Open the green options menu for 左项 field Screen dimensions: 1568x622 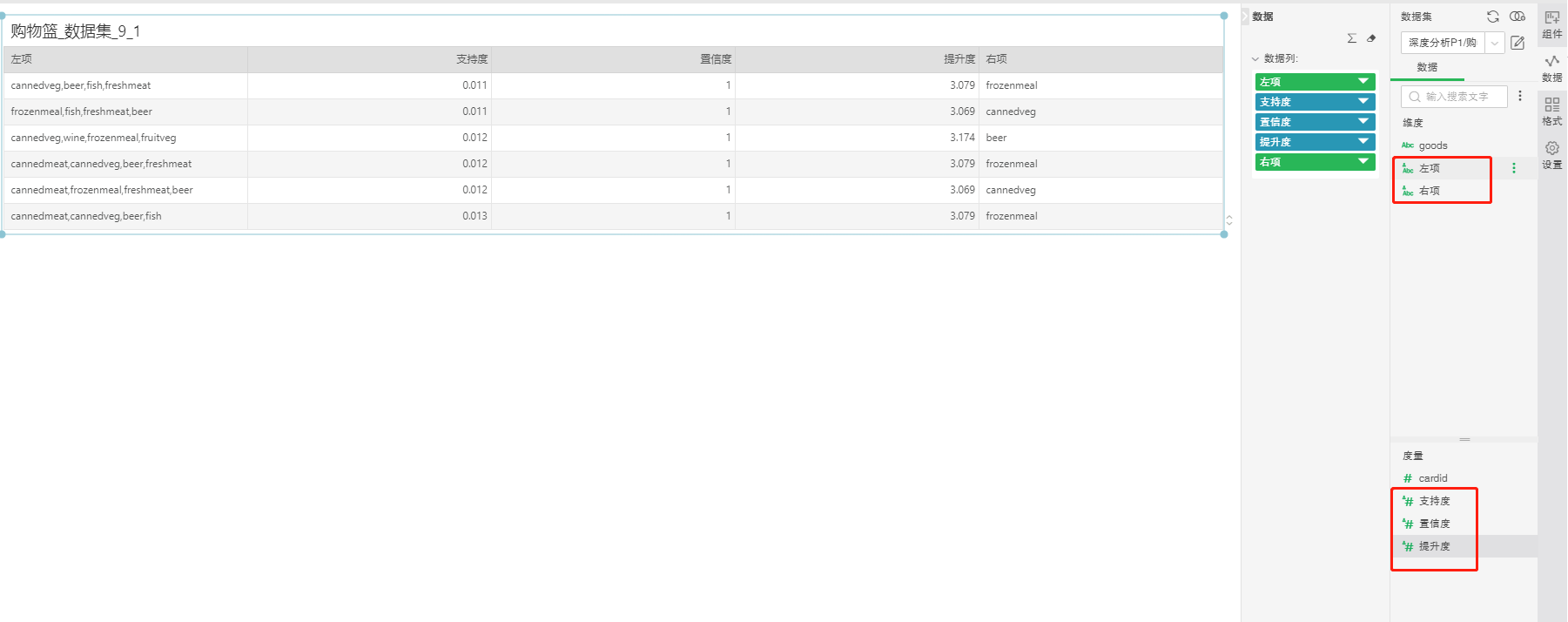coord(1513,168)
